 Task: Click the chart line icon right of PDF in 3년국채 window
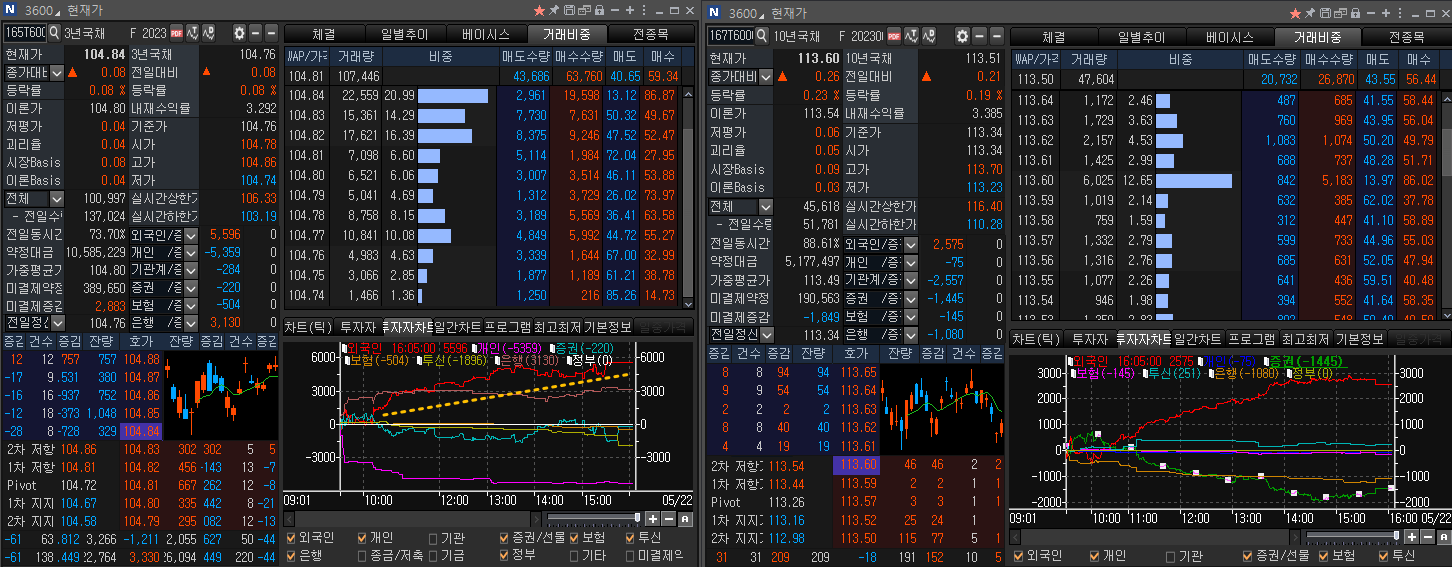(193, 33)
